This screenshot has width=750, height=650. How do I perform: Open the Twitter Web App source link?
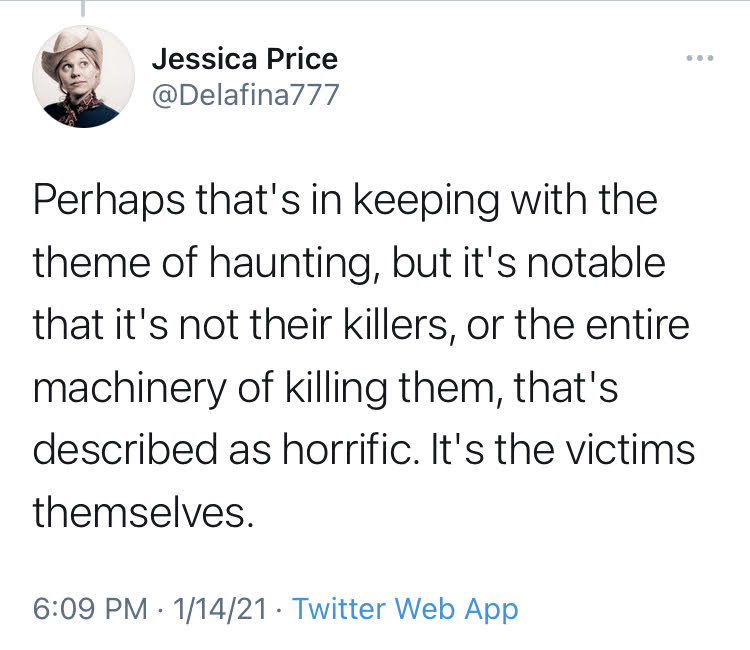point(405,608)
